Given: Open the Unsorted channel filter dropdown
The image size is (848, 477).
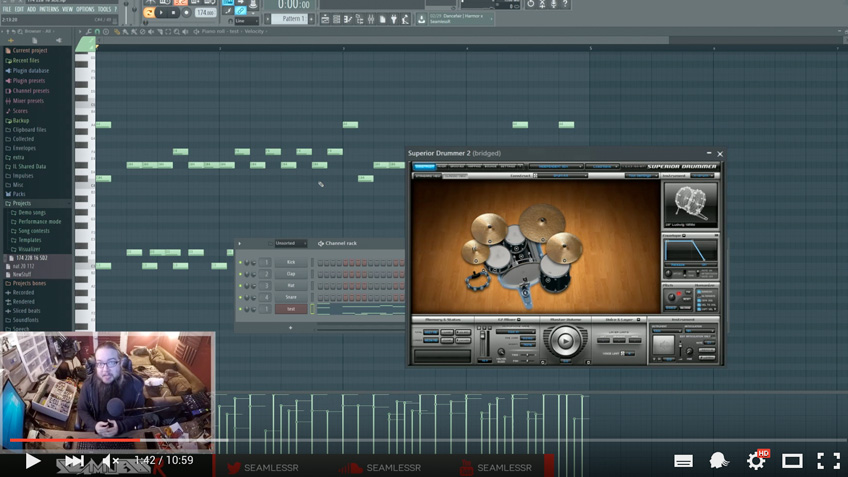Looking at the screenshot, I should [x=290, y=243].
